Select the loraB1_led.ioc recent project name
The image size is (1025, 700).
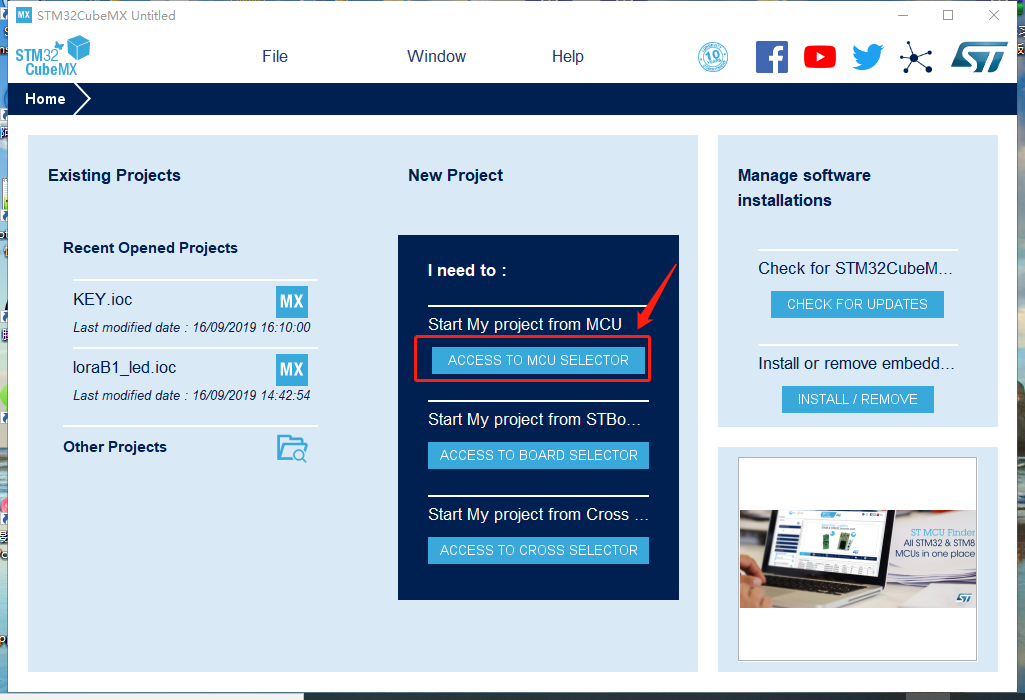coord(124,367)
